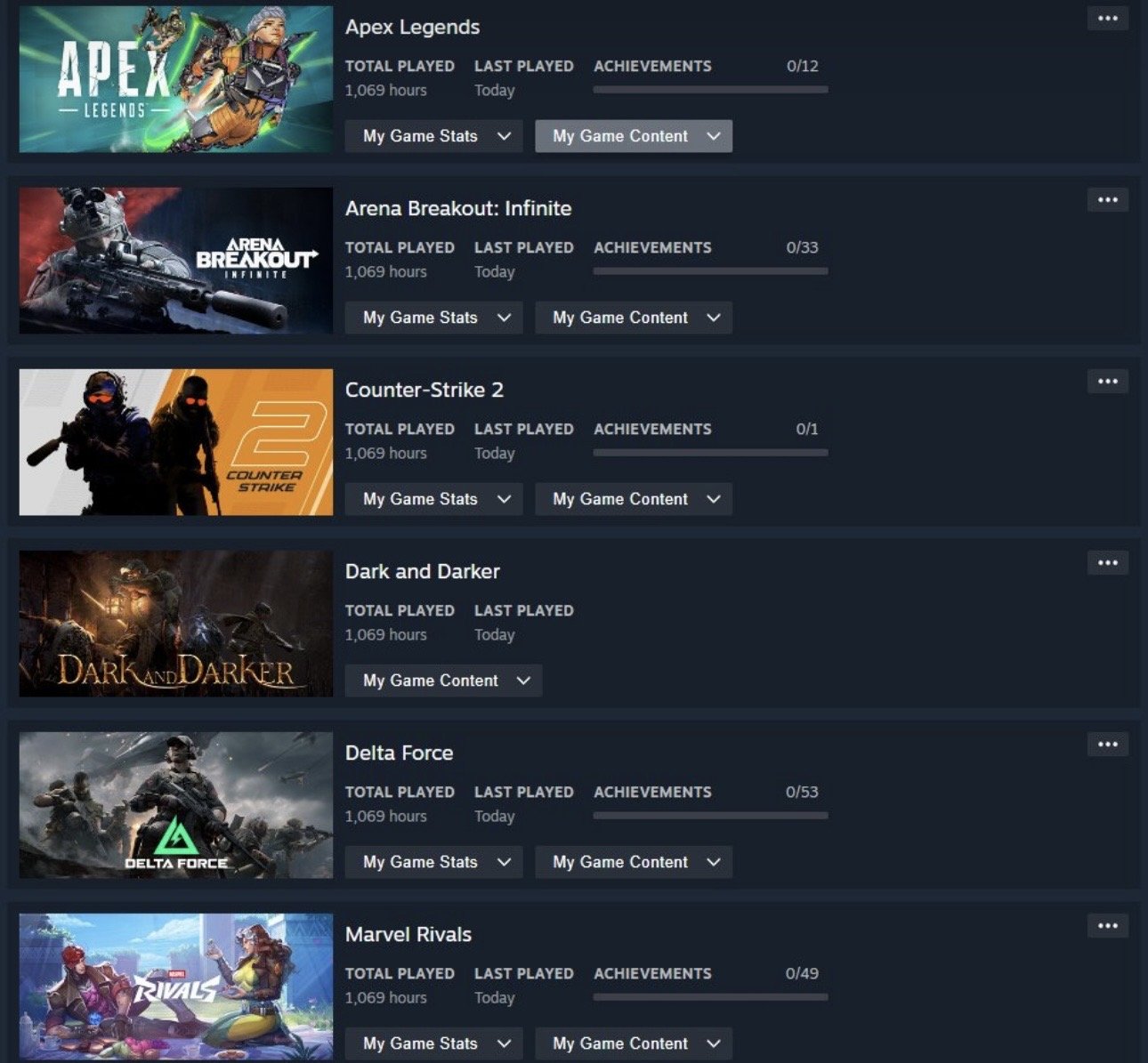The height and width of the screenshot is (1063, 1148).
Task: Click the Counter-Strike 2 cover thumbnail
Action: point(176,442)
